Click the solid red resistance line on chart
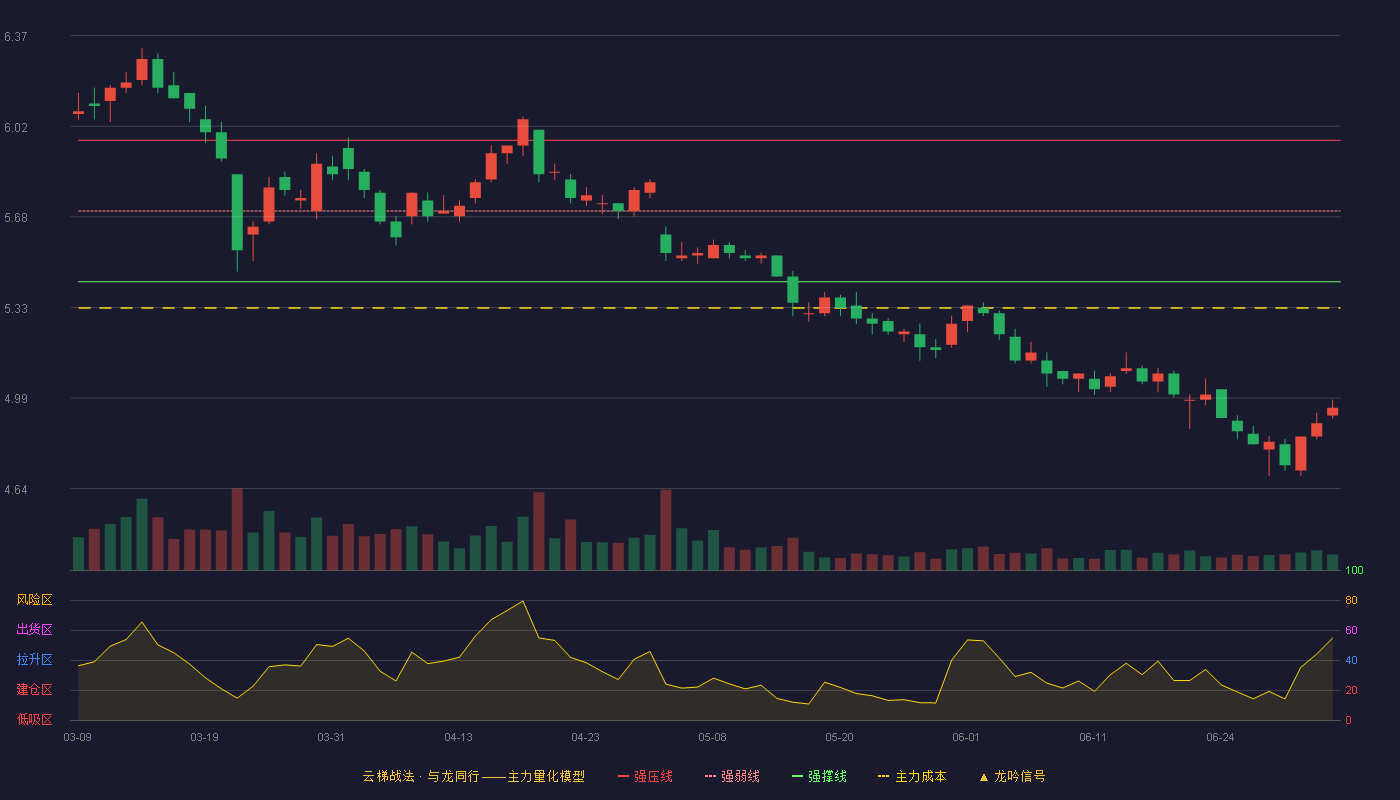The height and width of the screenshot is (800, 1400). coord(709,140)
